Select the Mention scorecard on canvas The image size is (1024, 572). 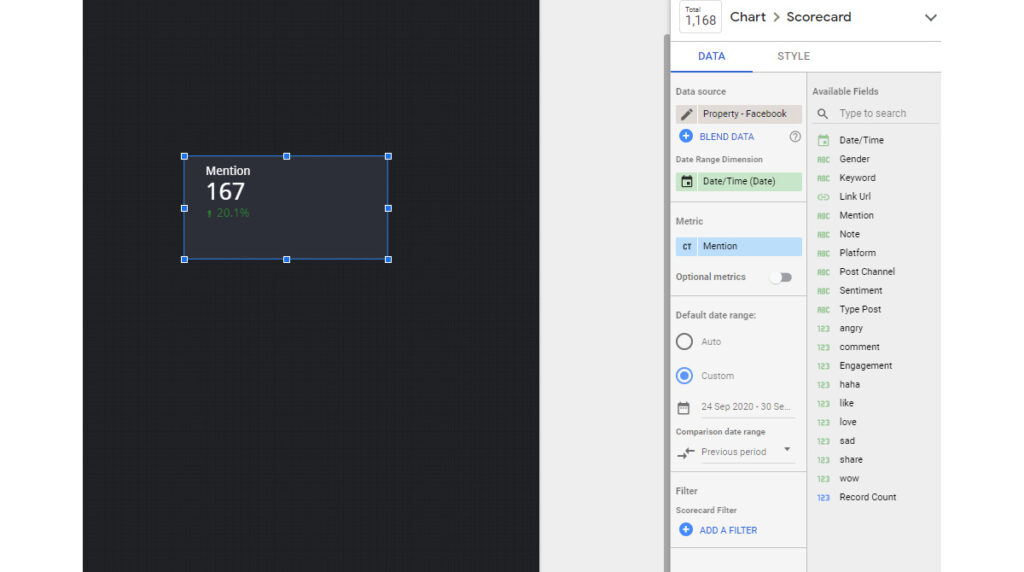pos(286,208)
